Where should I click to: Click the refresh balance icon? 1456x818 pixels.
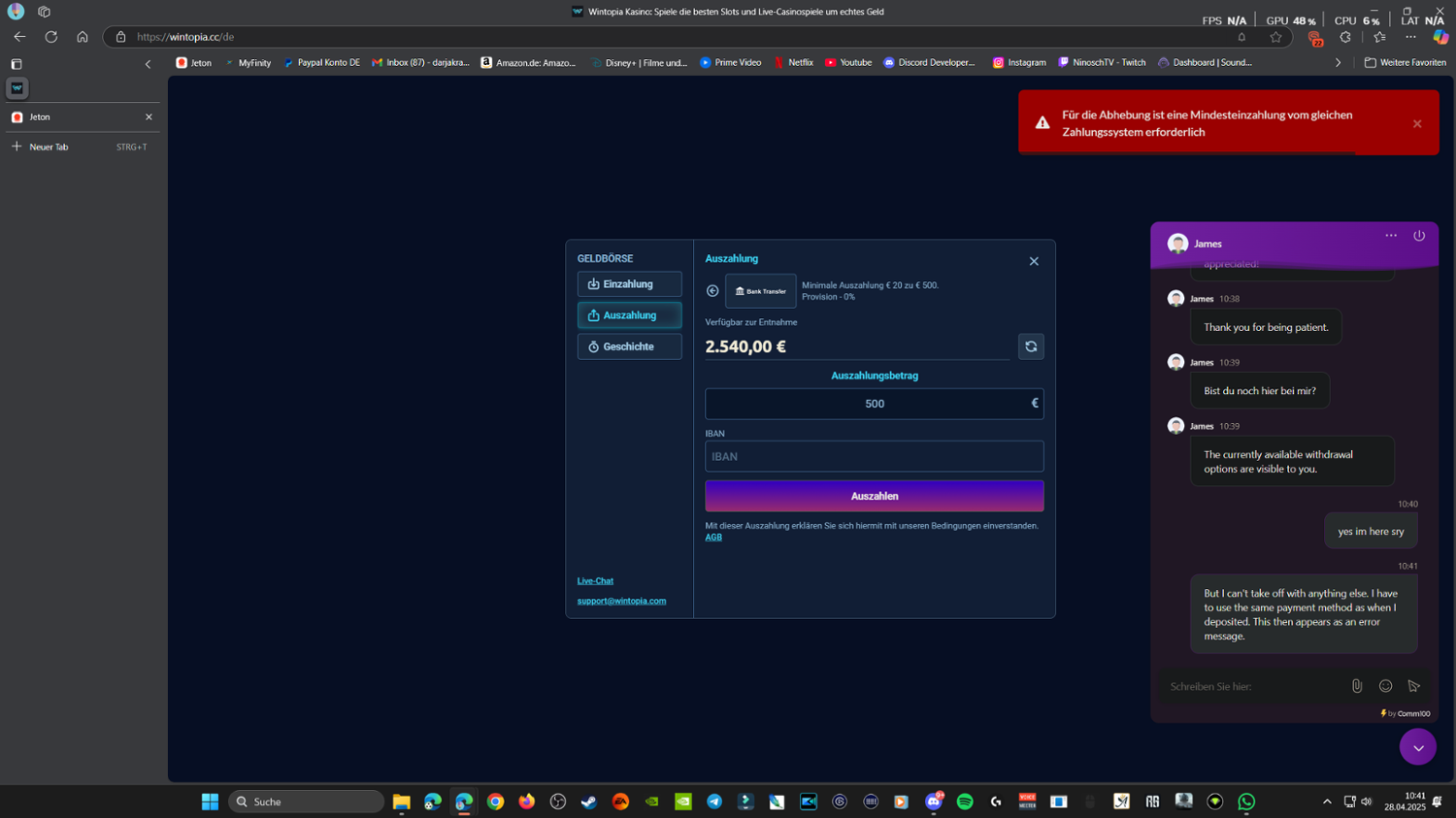(1031, 346)
